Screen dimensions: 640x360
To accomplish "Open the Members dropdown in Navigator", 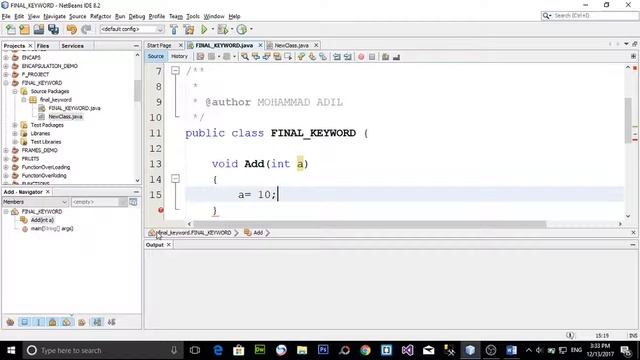I will point(35,202).
